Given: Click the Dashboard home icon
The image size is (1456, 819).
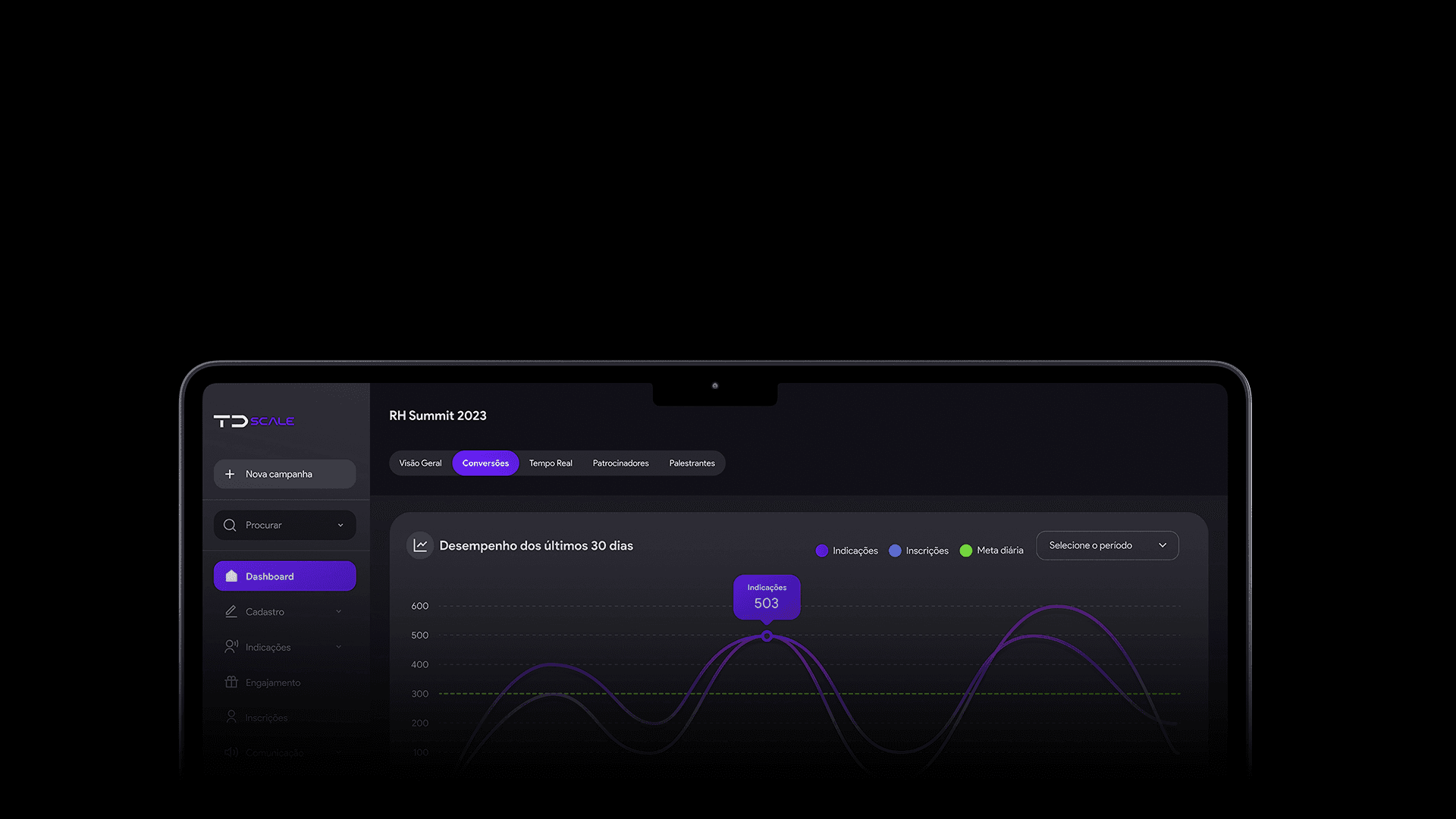Looking at the screenshot, I should (231, 576).
